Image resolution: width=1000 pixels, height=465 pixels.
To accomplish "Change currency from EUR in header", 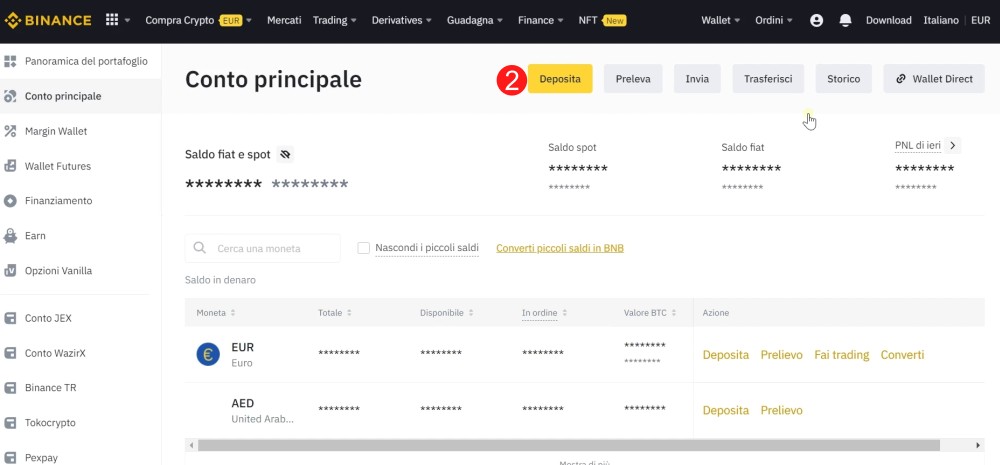I will click(x=981, y=20).
